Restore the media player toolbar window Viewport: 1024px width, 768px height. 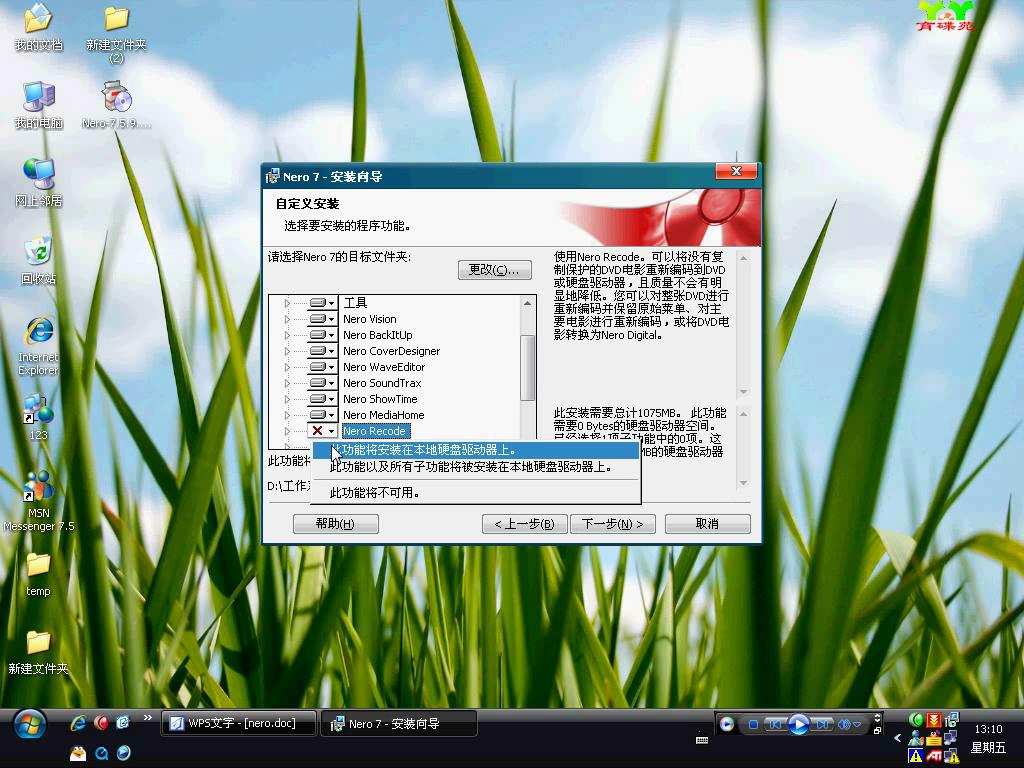tap(878, 730)
